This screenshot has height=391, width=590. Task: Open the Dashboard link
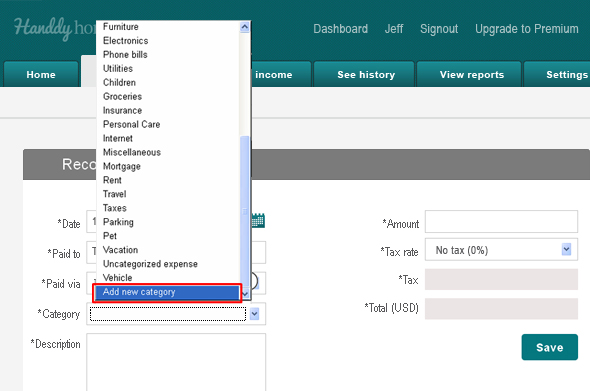pyautogui.click(x=341, y=29)
